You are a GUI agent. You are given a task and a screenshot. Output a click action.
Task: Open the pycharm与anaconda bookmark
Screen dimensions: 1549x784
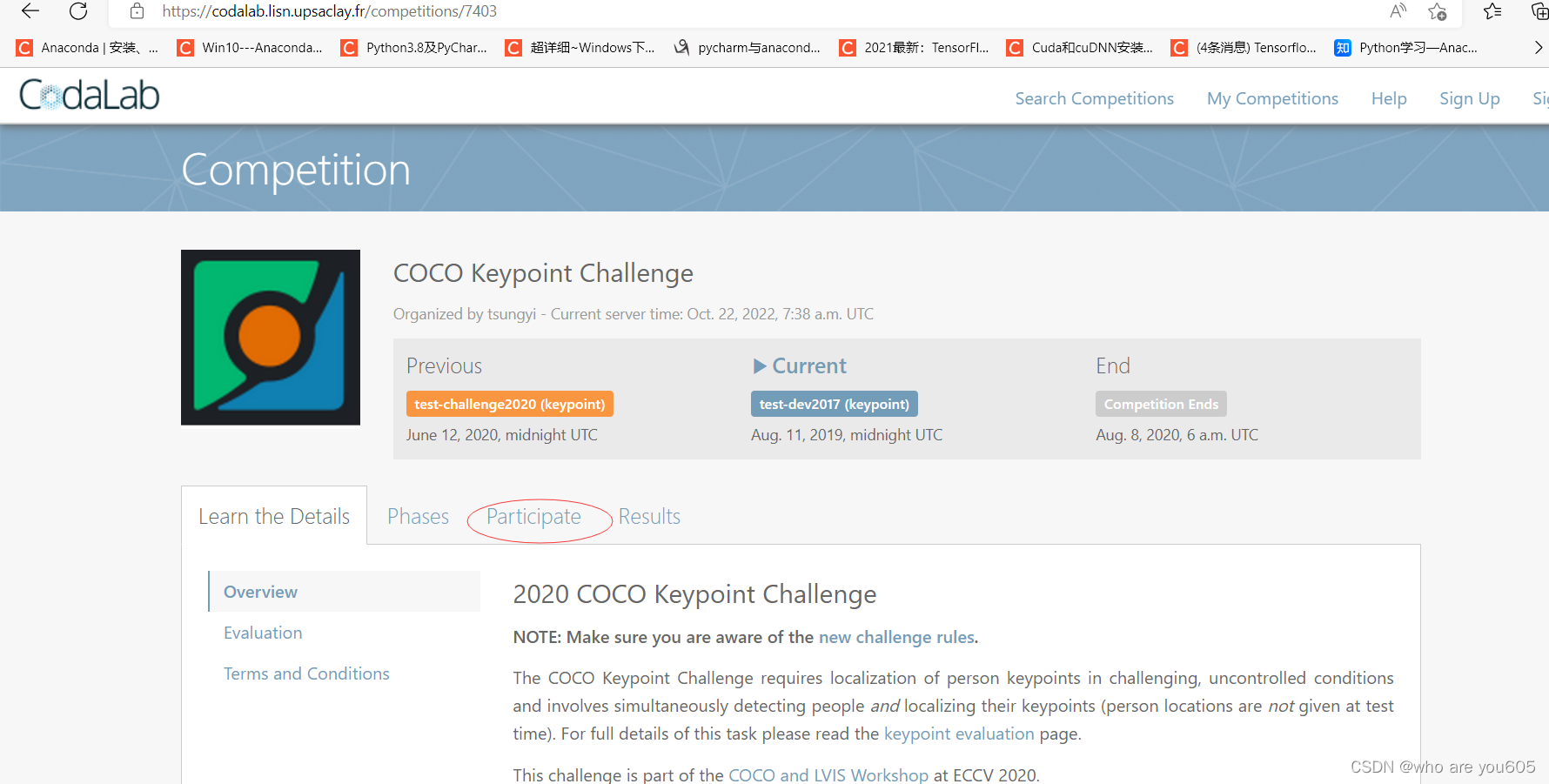pos(748,48)
